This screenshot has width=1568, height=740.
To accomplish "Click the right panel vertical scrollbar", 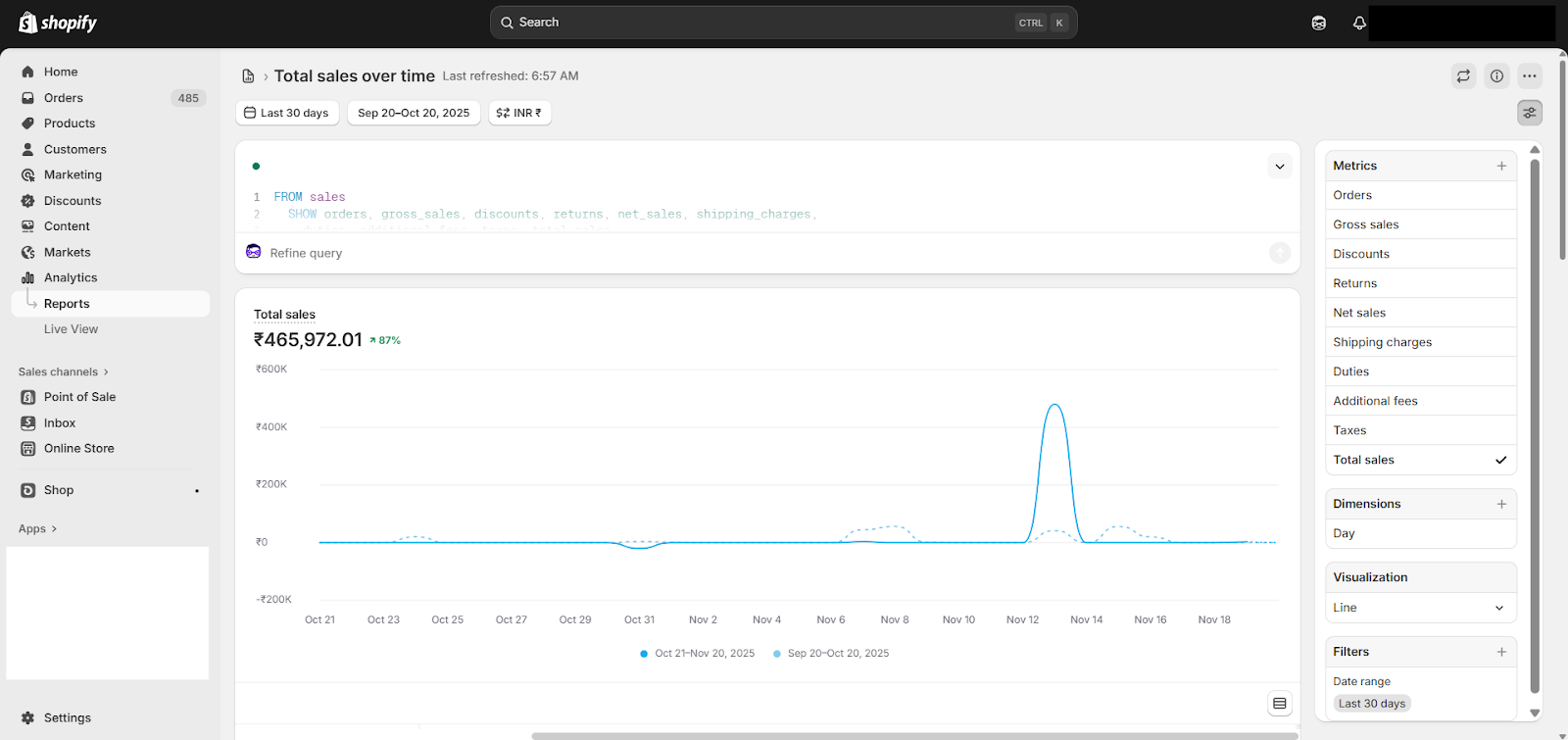I will [x=1535, y=426].
